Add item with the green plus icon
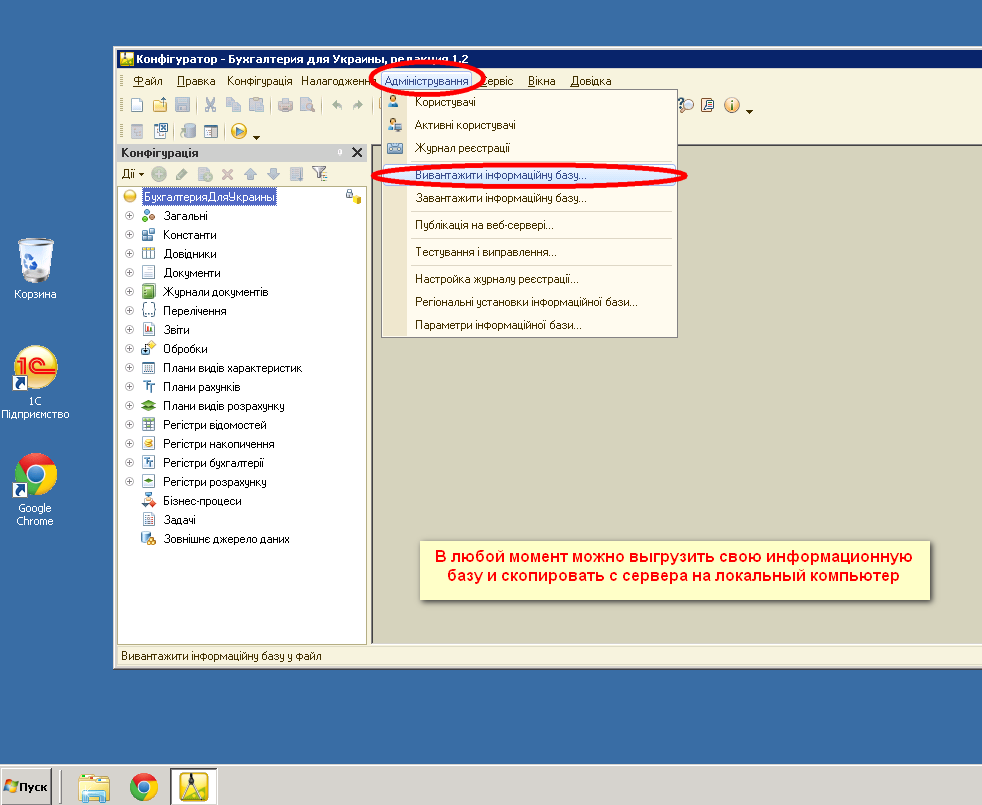 (x=159, y=174)
